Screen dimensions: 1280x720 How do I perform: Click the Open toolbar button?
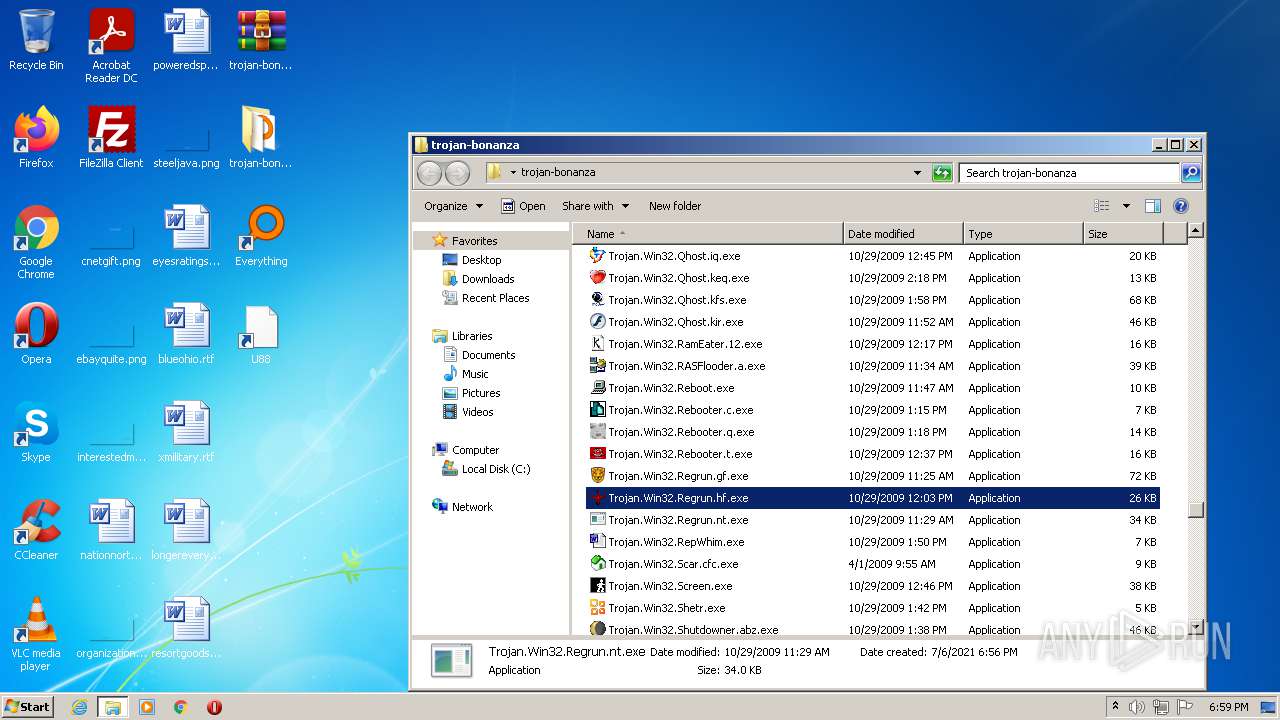[523, 206]
